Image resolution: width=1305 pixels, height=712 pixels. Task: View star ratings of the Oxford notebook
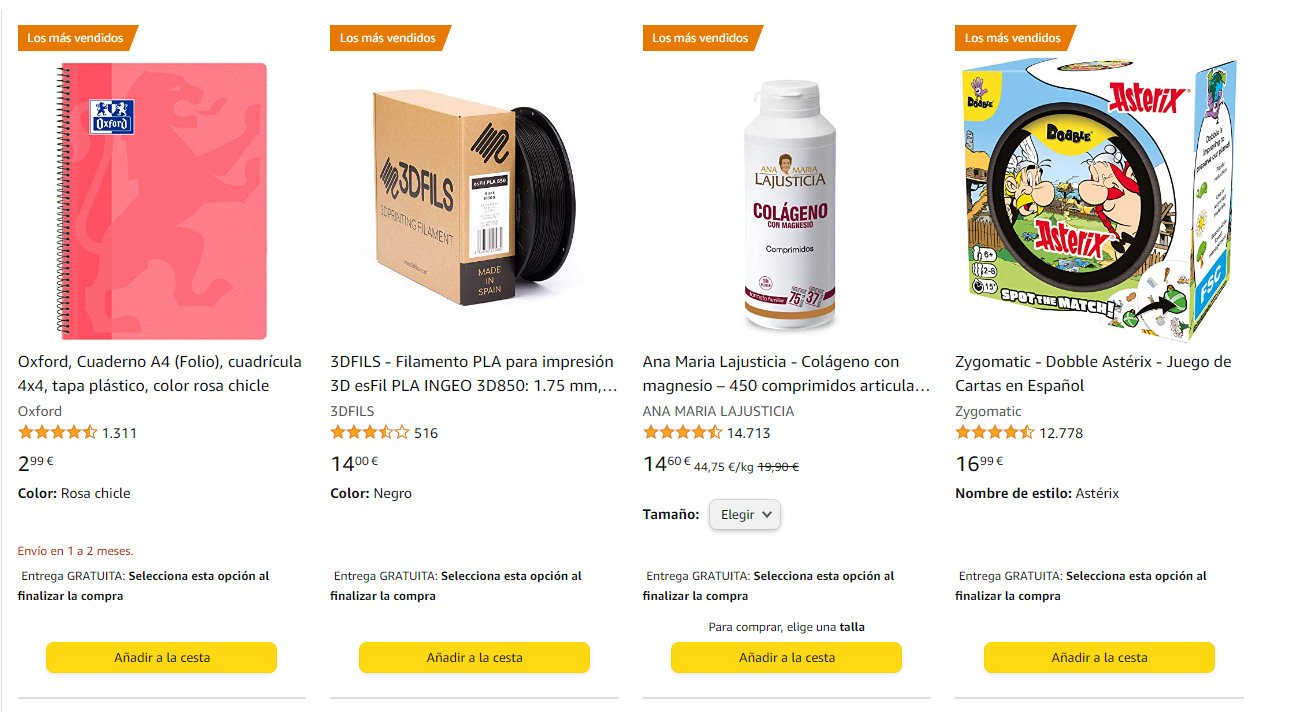tap(58, 433)
